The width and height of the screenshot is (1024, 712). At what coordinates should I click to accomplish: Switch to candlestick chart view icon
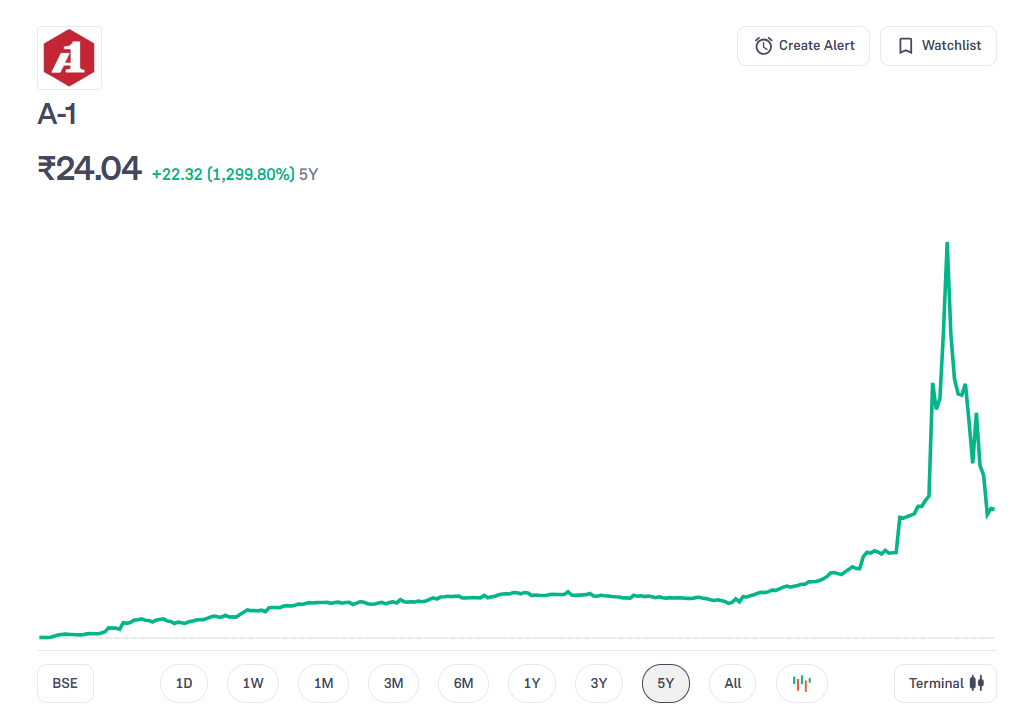801,684
